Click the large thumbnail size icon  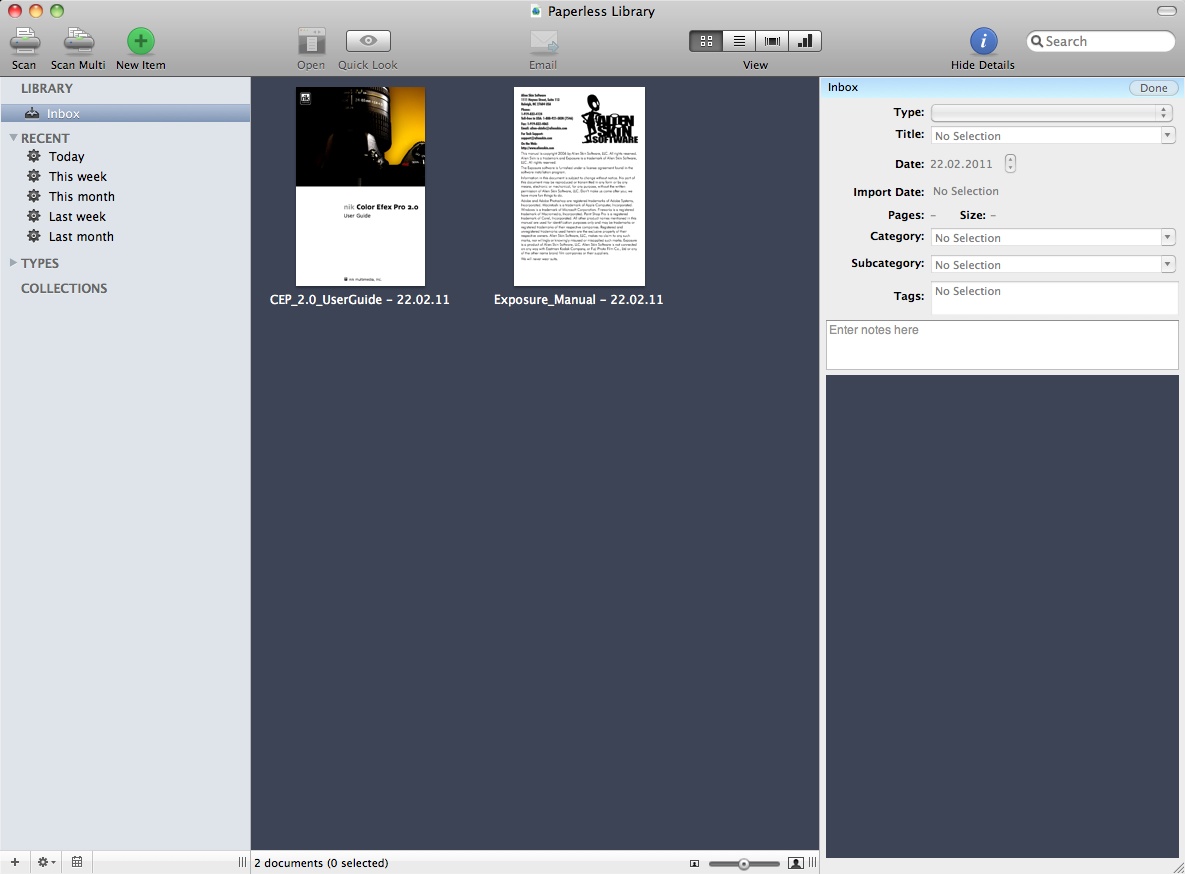[795, 863]
